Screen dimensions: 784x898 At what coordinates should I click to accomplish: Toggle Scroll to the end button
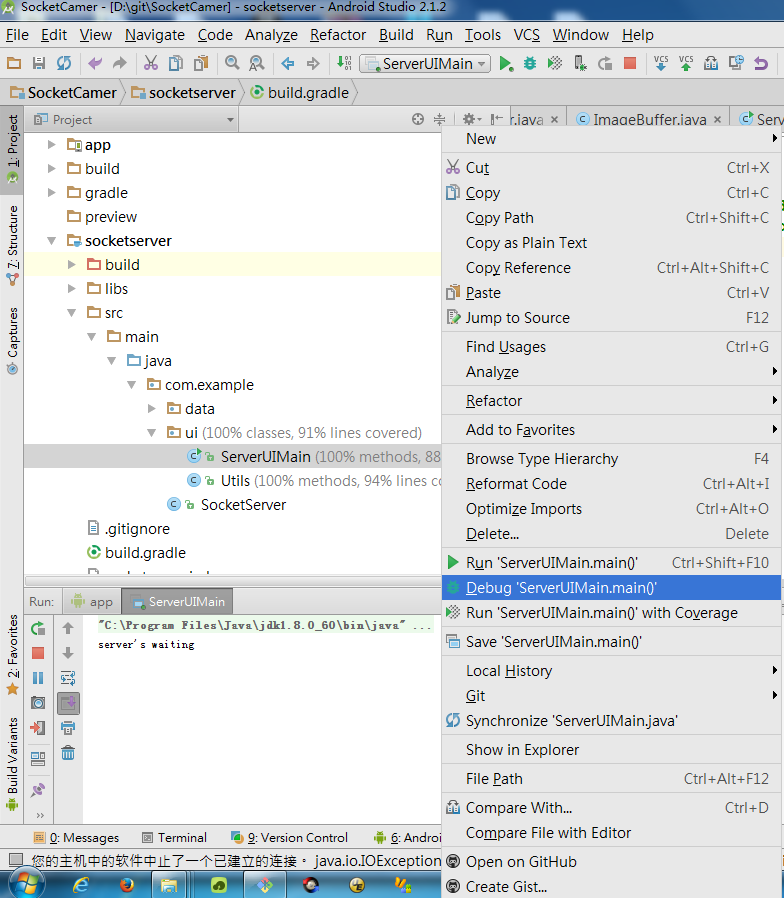point(68,703)
